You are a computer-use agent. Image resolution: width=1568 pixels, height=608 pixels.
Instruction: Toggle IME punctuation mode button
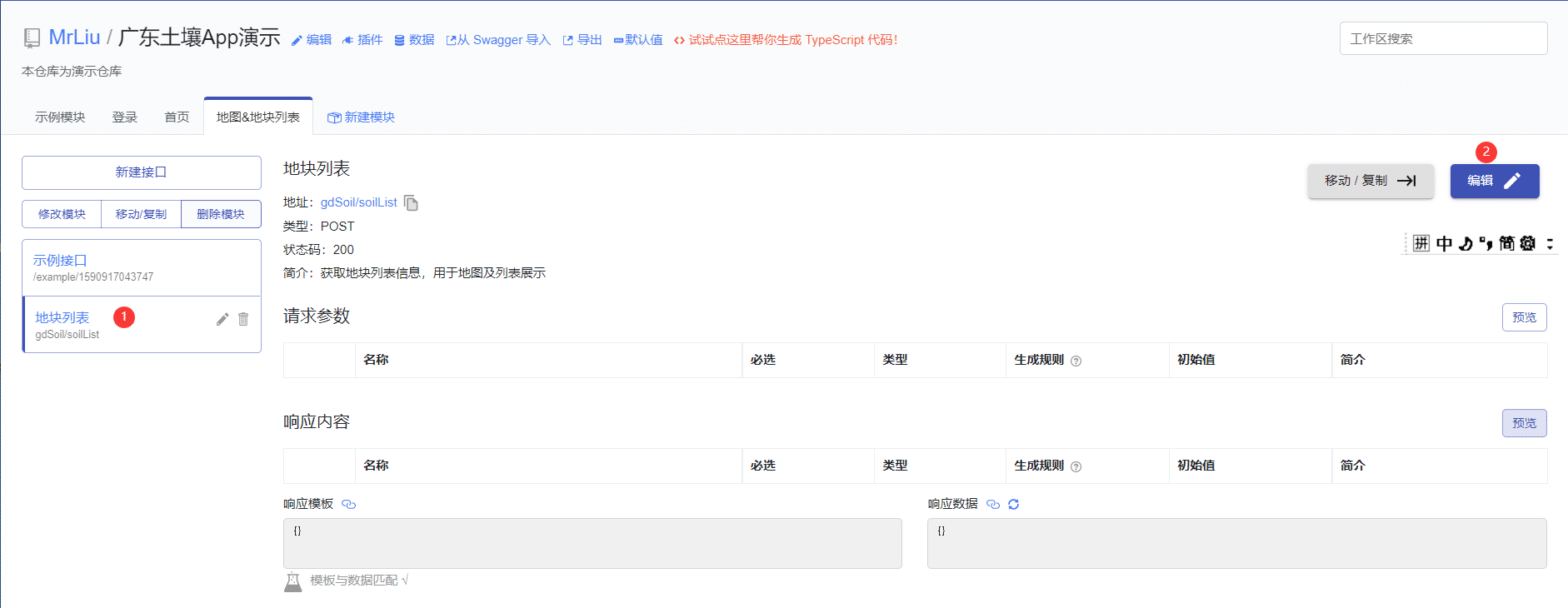[x=1486, y=243]
